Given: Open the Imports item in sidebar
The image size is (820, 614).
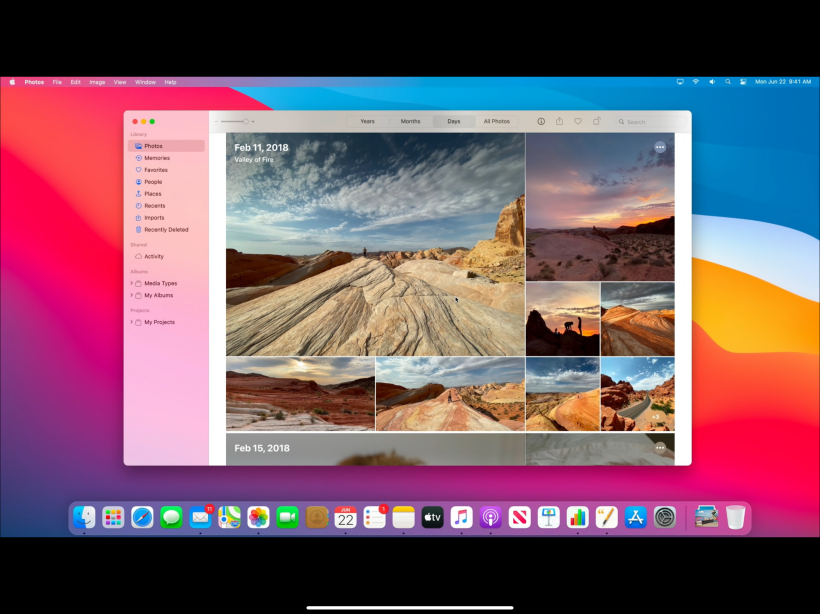Looking at the screenshot, I should pyautogui.click(x=154, y=218).
